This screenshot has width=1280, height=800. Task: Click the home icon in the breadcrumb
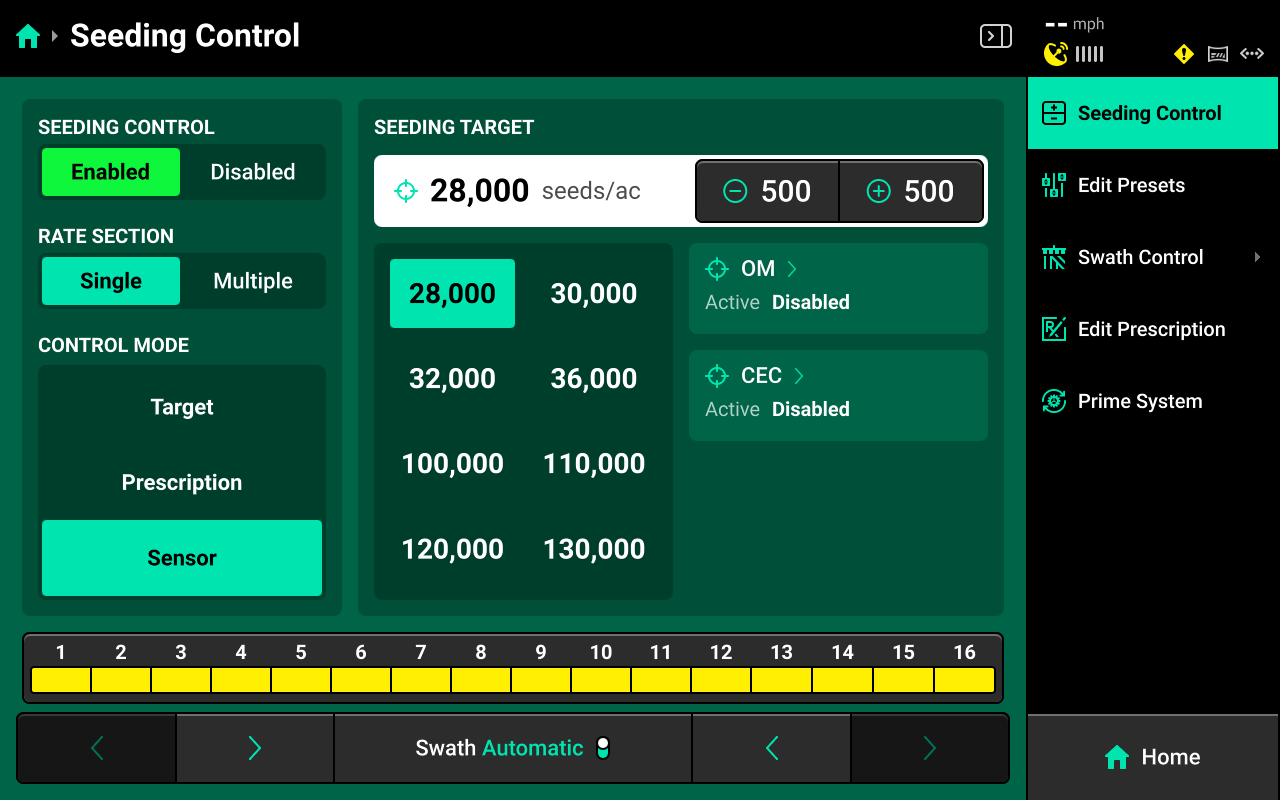pyautogui.click(x=28, y=37)
